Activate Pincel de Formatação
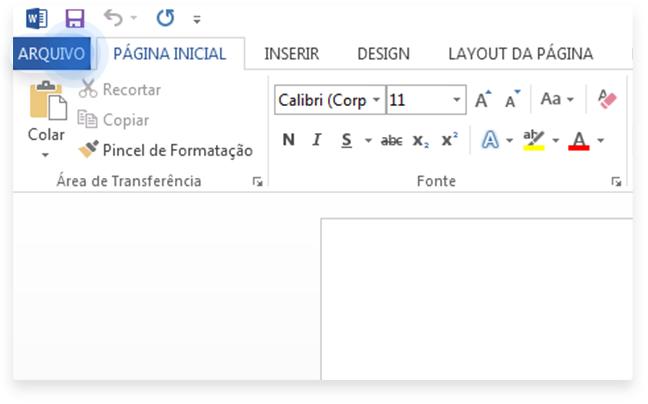Image resolution: width=648 pixels, height=404 pixels. (x=166, y=150)
